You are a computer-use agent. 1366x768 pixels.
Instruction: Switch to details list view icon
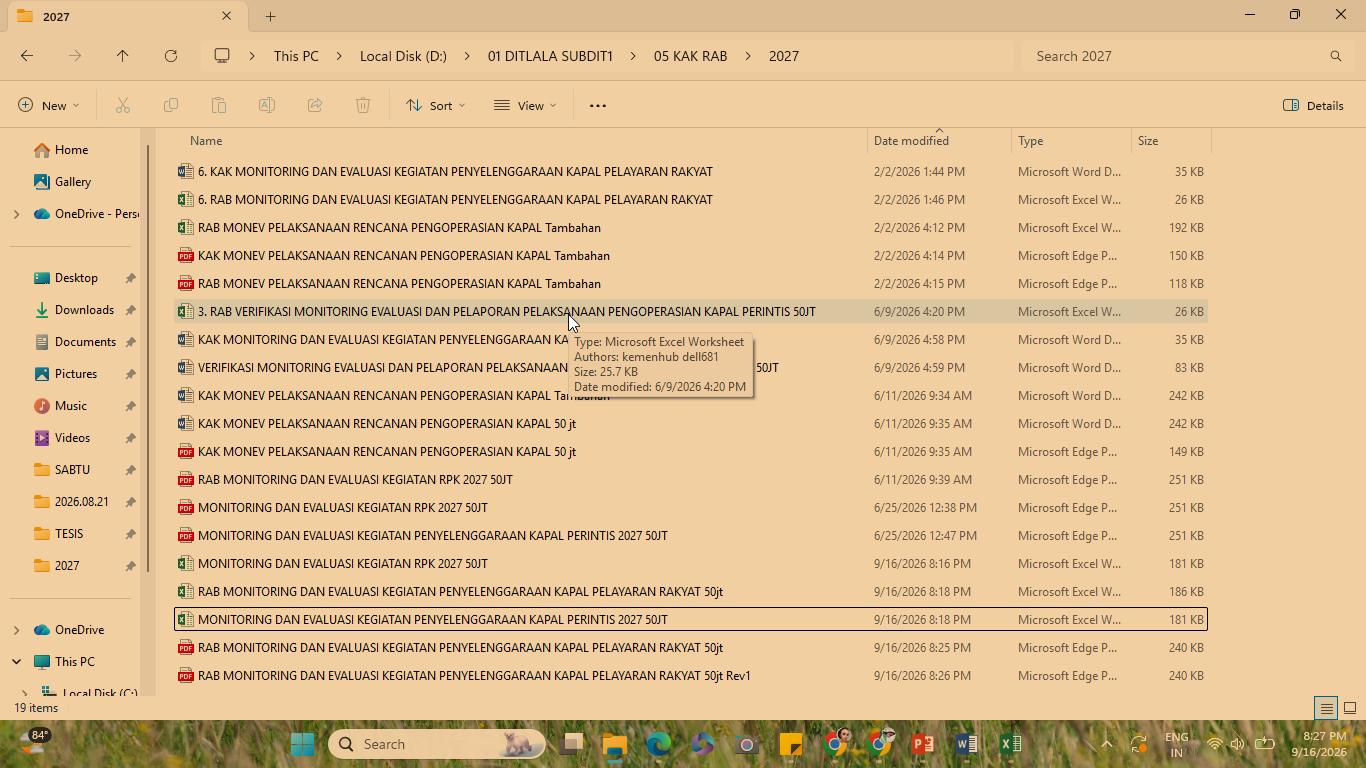pyautogui.click(x=1326, y=708)
